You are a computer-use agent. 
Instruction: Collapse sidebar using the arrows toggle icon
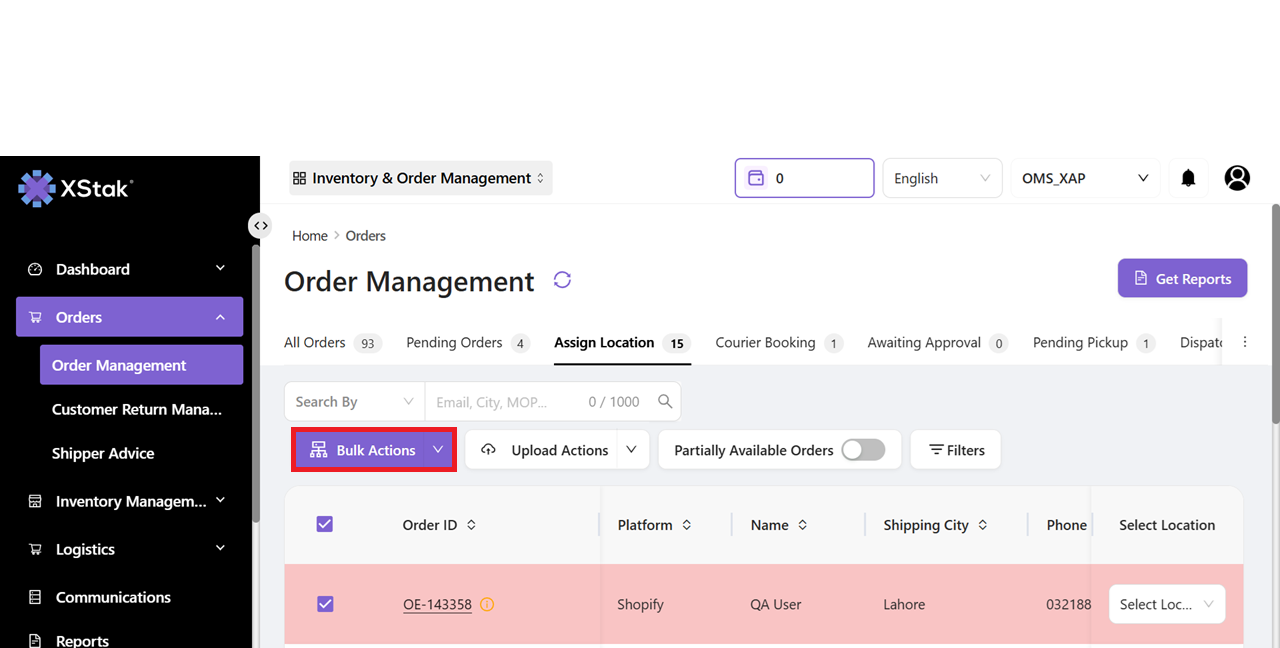(x=260, y=226)
